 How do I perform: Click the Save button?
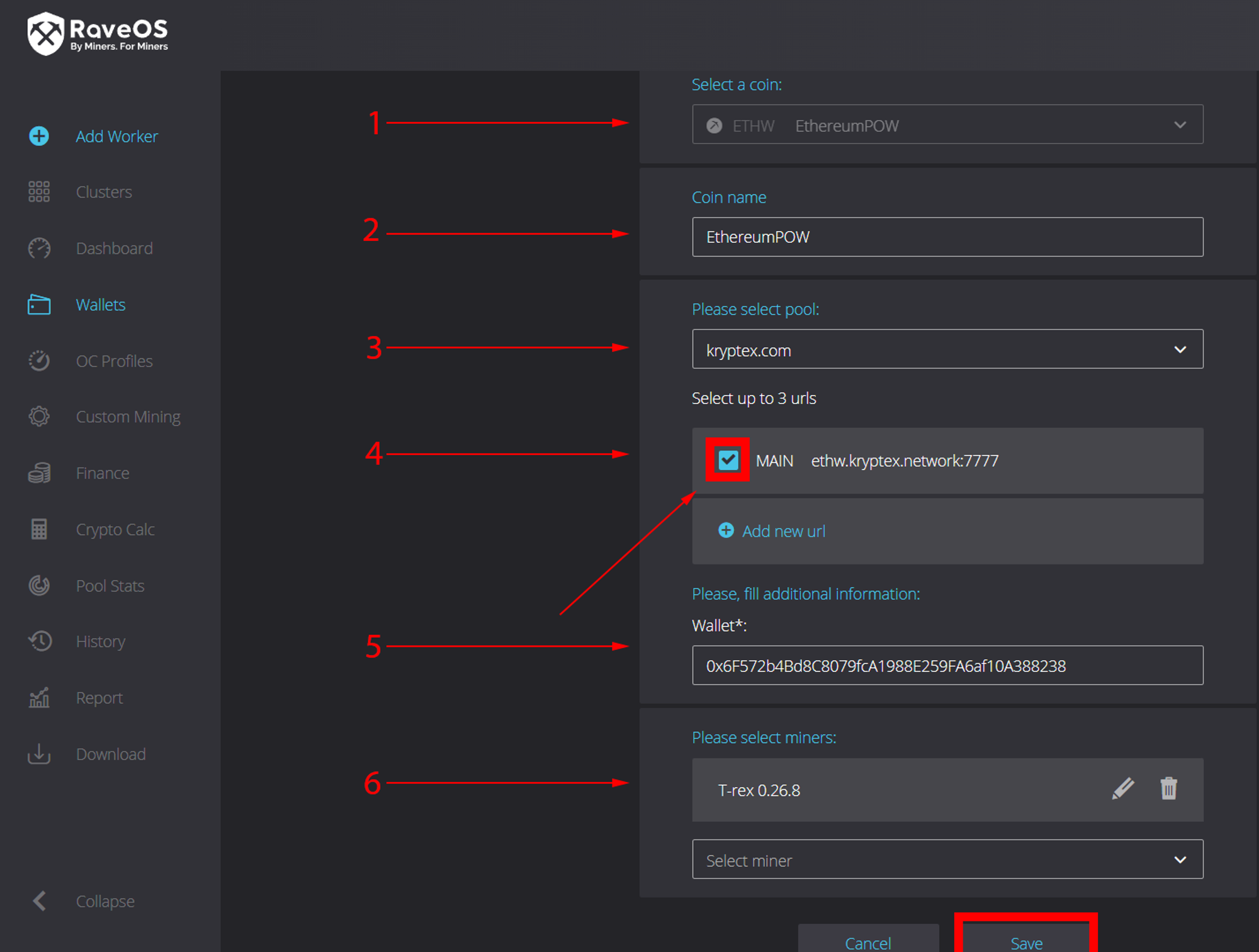pos(1026,938)
